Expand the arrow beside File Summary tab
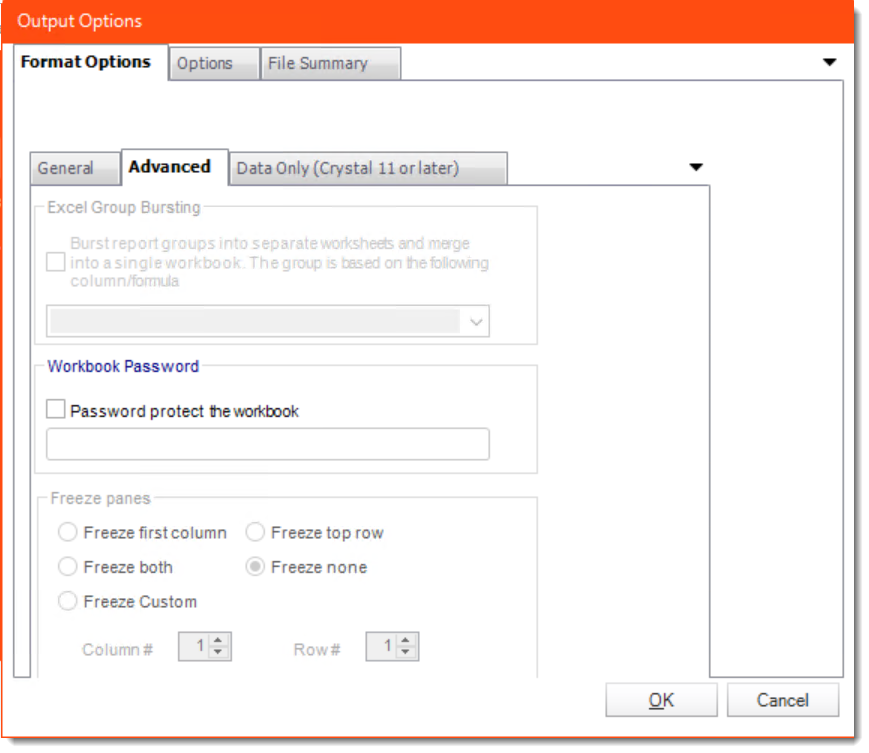This screenshot has height=753, width=869. 829,61
